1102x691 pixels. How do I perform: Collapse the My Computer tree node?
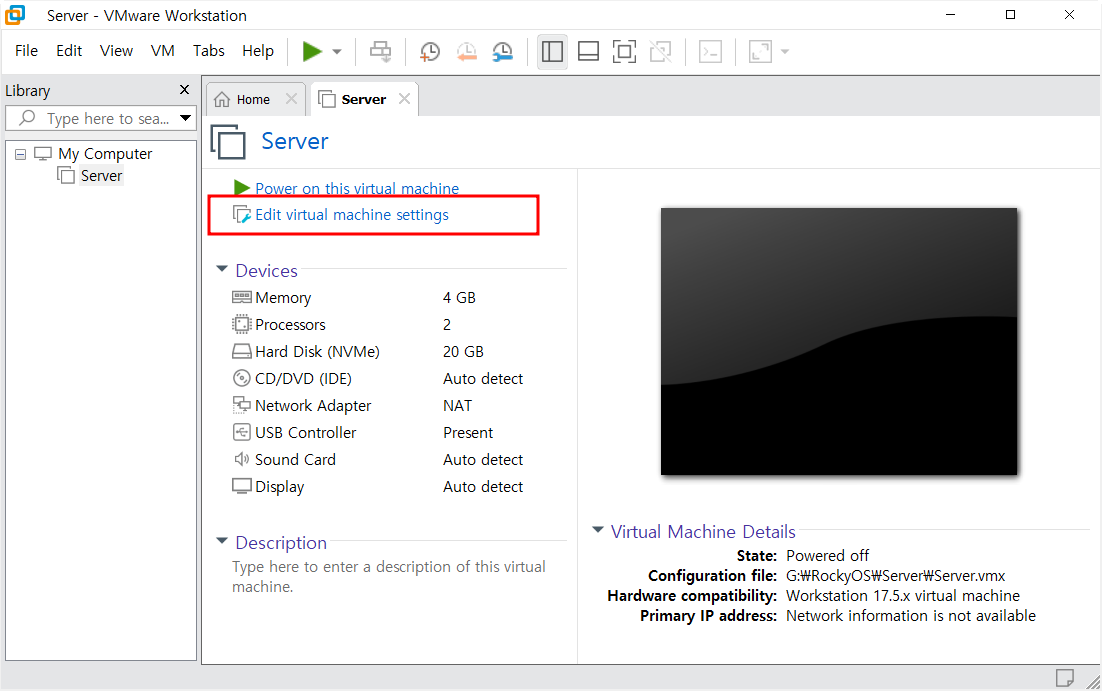(x=20, y=154)
